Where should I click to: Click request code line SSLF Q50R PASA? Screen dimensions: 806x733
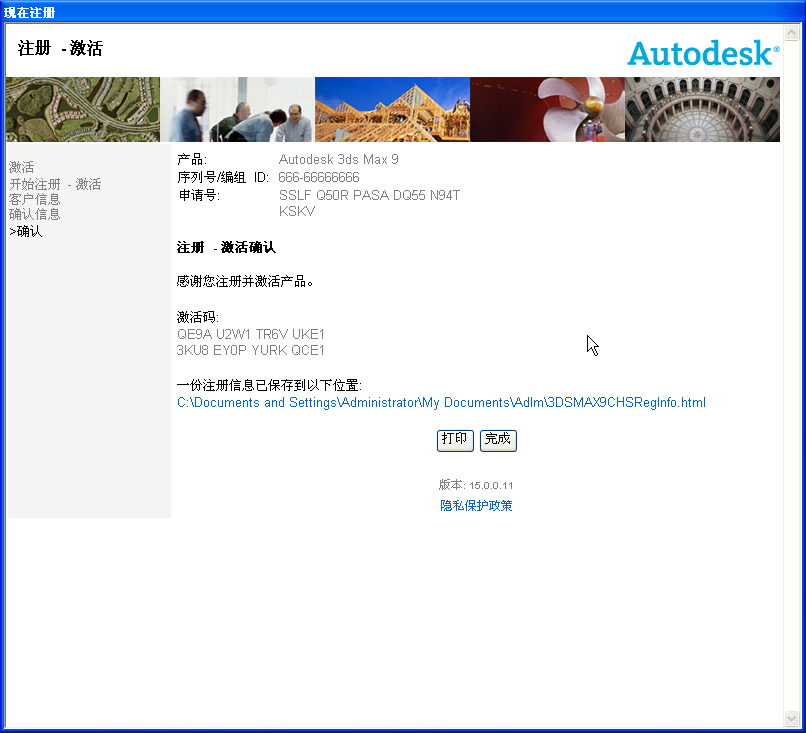[x=369, y=195]
